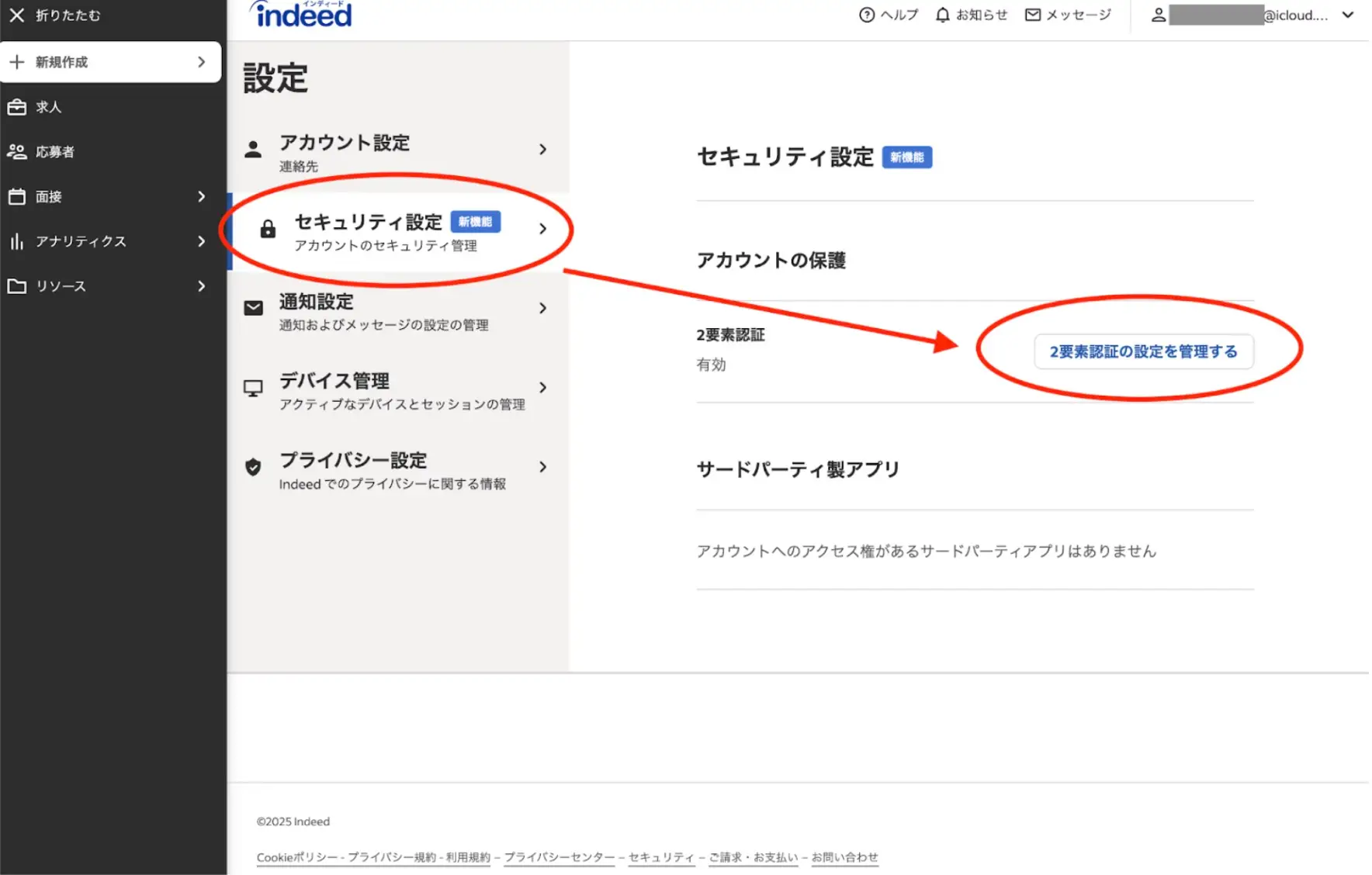The image size is (1372, 875).
Task: Expand the リソース sidebar chevron
Action: pyautogui.click(x=202, y=286)
